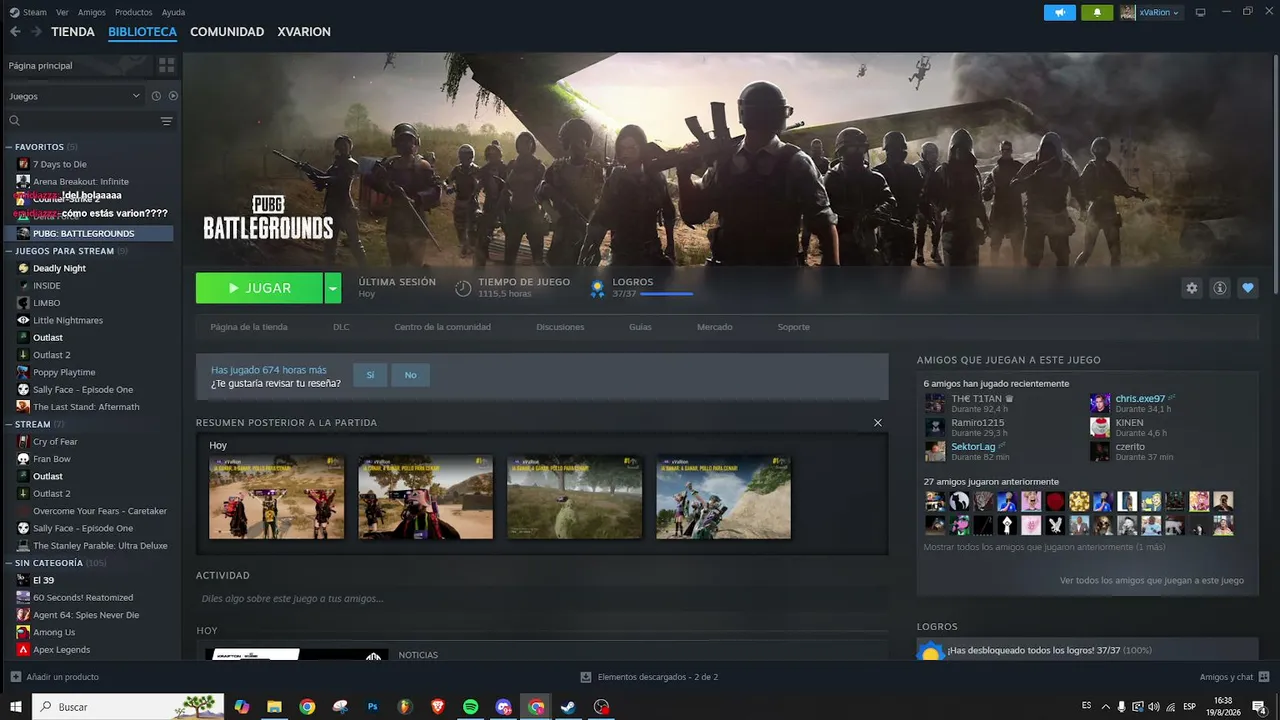
Task: Collapse the JUEGOS PARA STREAM category
Action: (9, 251)
